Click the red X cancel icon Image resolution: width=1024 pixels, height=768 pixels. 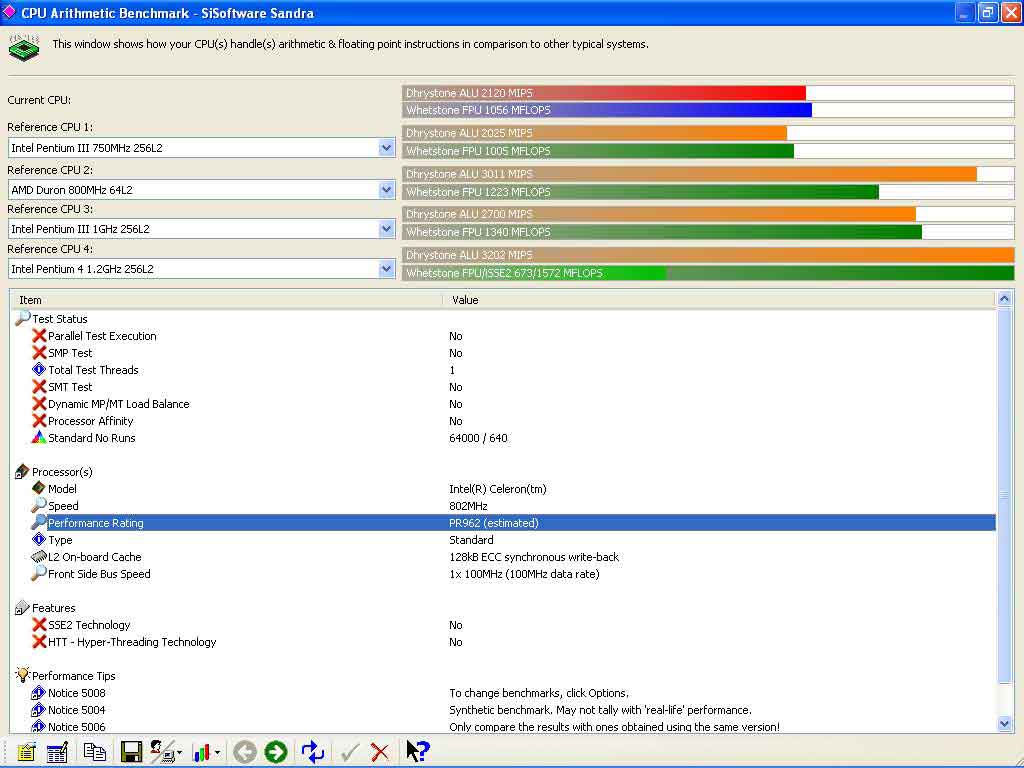pos(380,752)
